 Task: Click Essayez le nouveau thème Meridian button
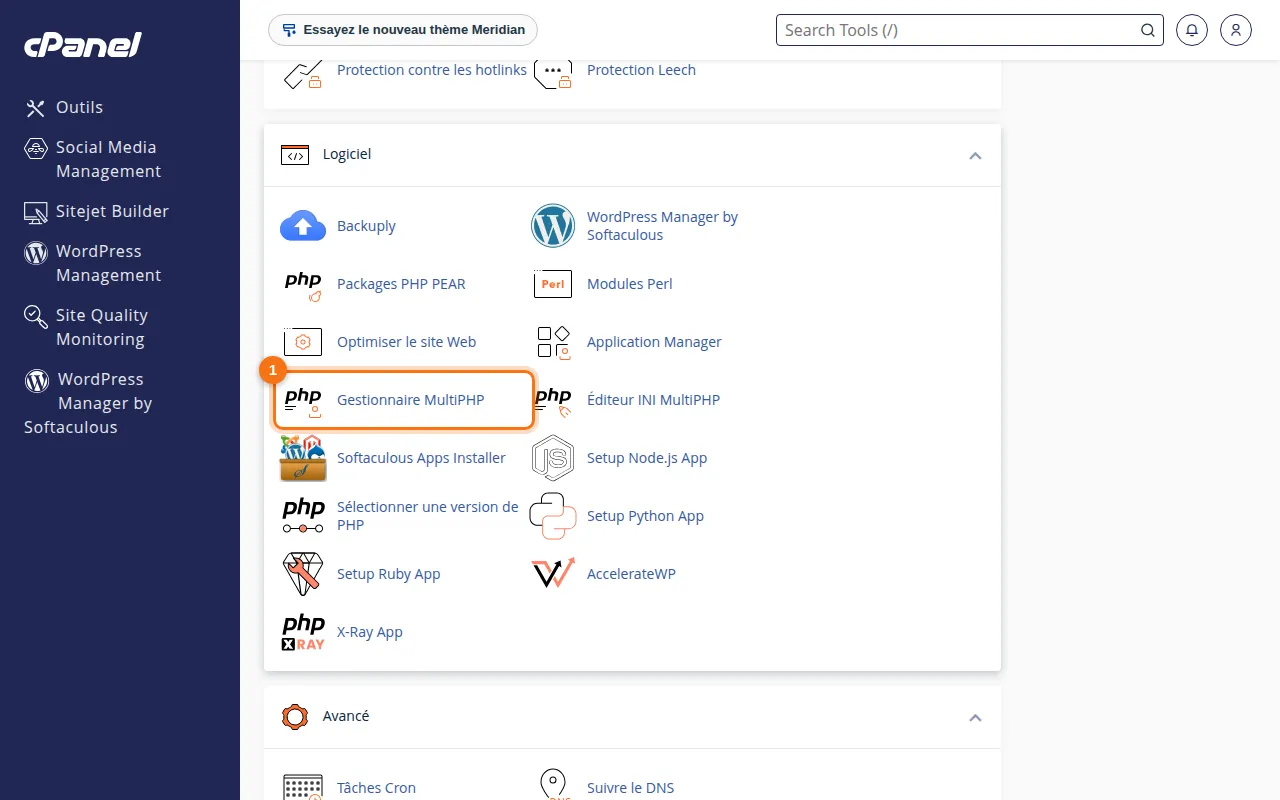click(403, 30)
